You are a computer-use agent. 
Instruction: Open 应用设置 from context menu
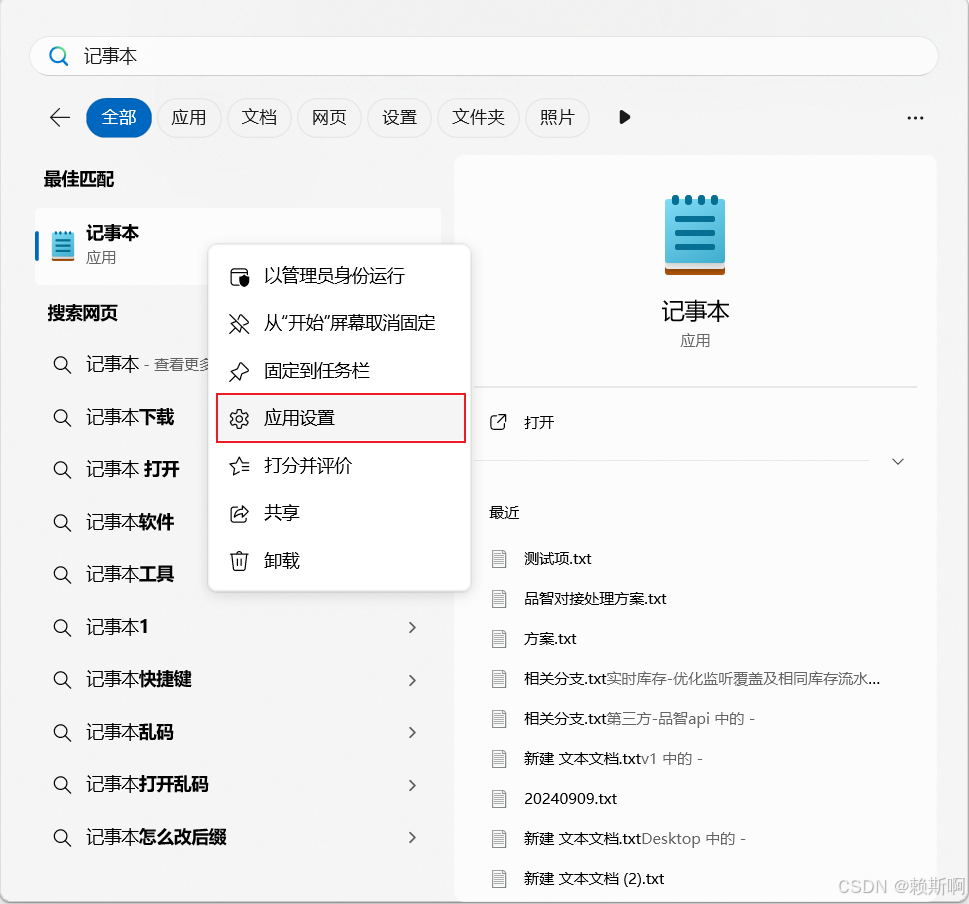click(341, 418)
